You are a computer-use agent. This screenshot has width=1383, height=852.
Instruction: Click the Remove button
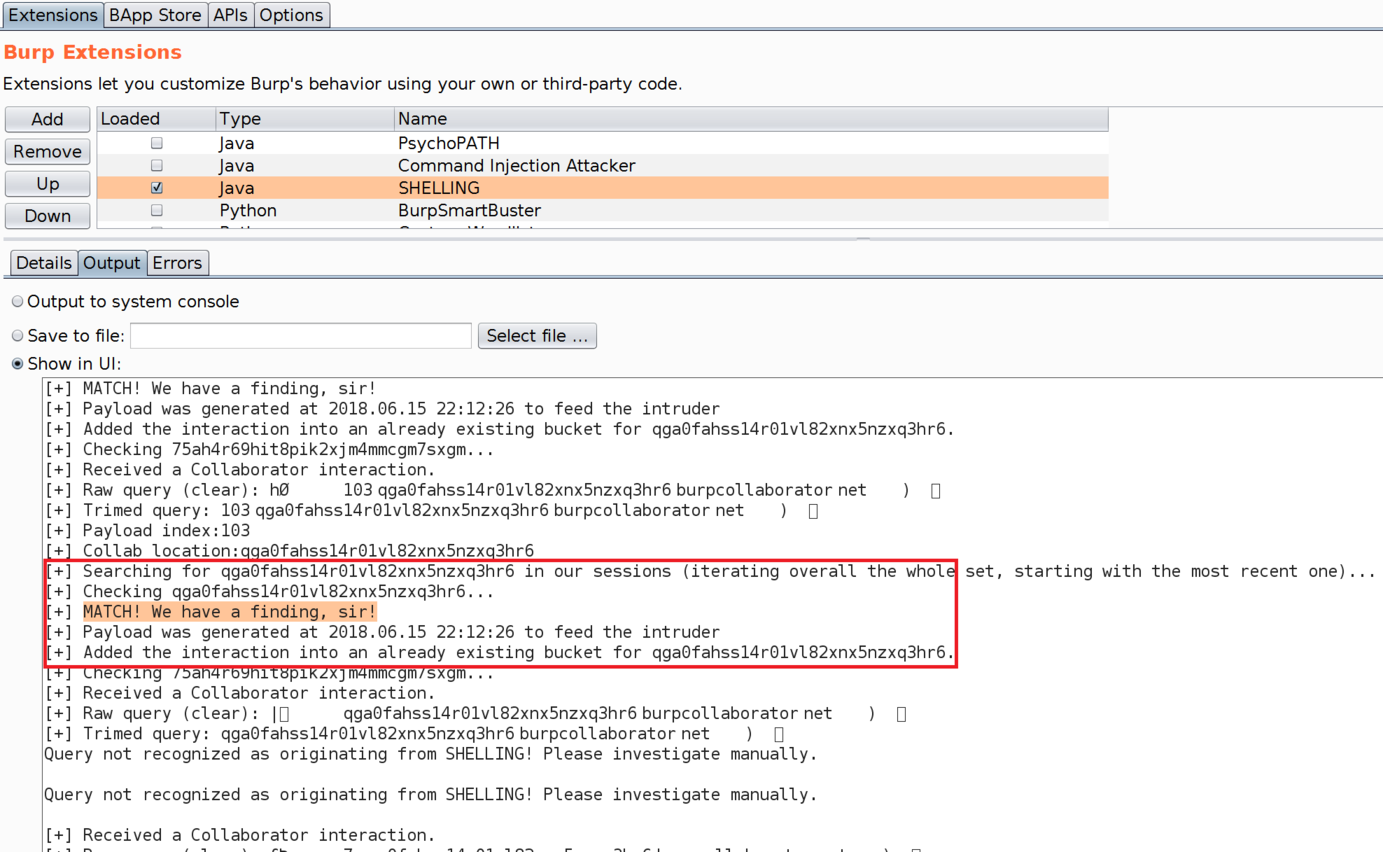pos(47,151)
